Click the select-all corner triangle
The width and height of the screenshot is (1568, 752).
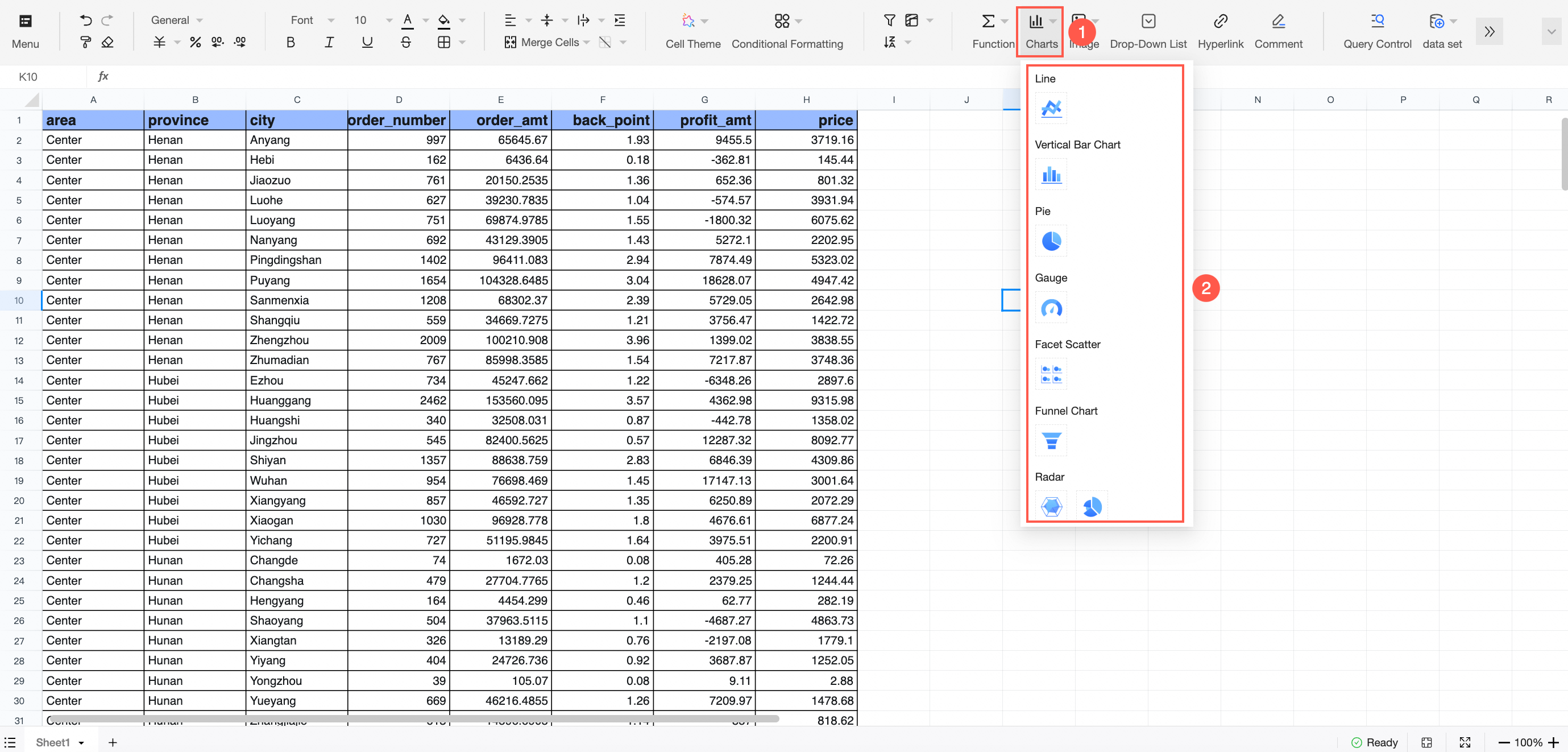tap(32, 100)
